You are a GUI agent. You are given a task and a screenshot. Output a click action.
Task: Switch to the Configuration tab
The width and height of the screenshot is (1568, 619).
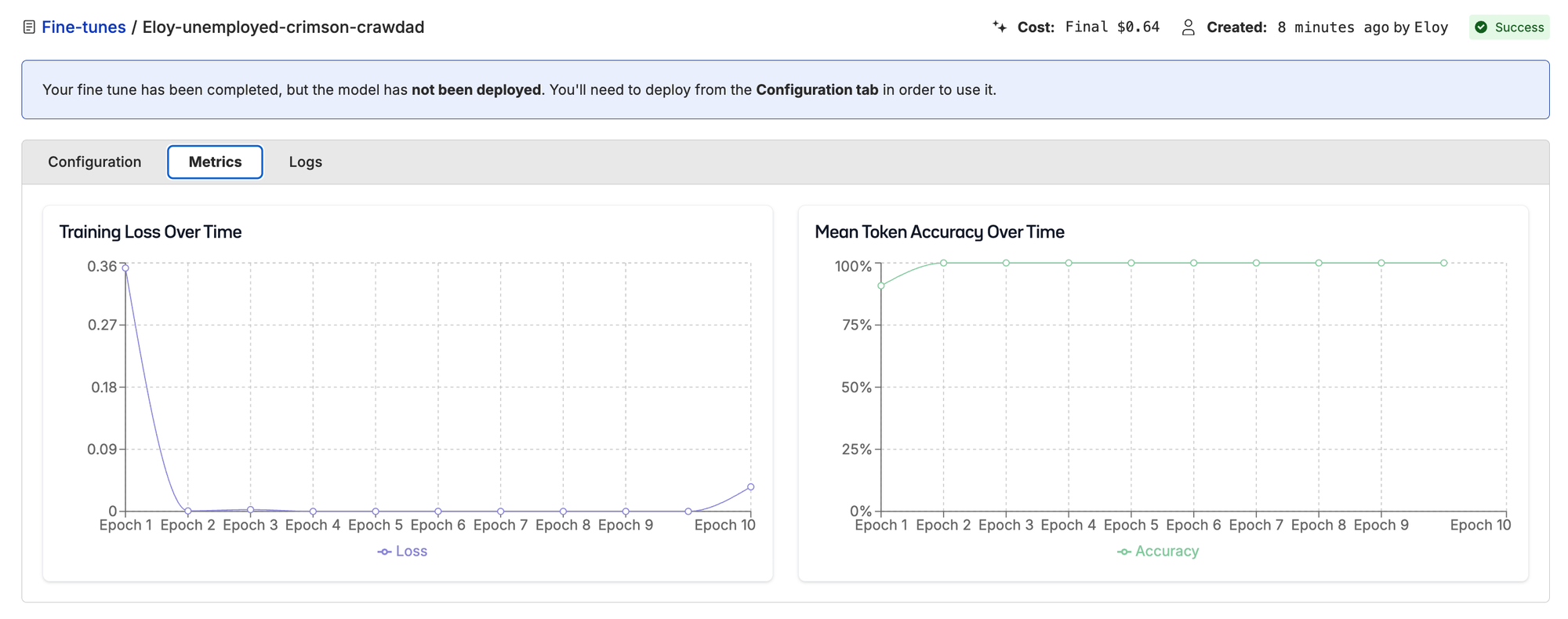click(x=95, y=162)
